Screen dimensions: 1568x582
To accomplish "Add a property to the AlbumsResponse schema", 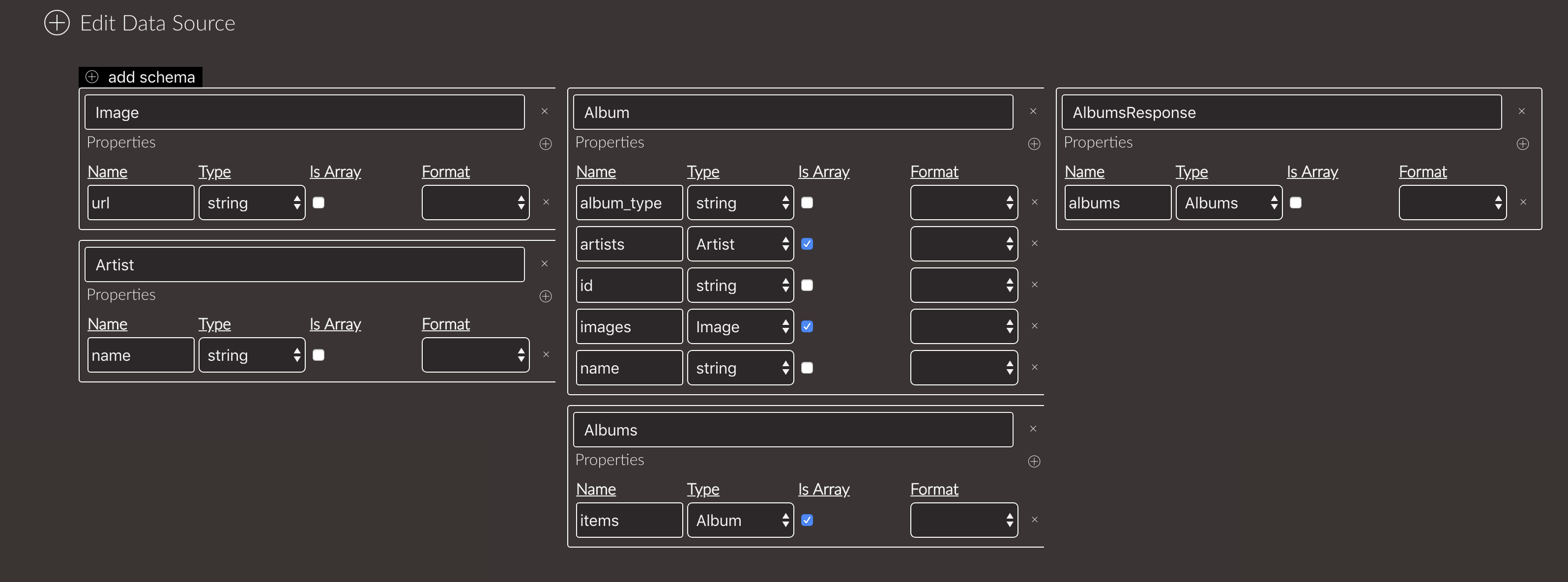I will point(1523,144).
